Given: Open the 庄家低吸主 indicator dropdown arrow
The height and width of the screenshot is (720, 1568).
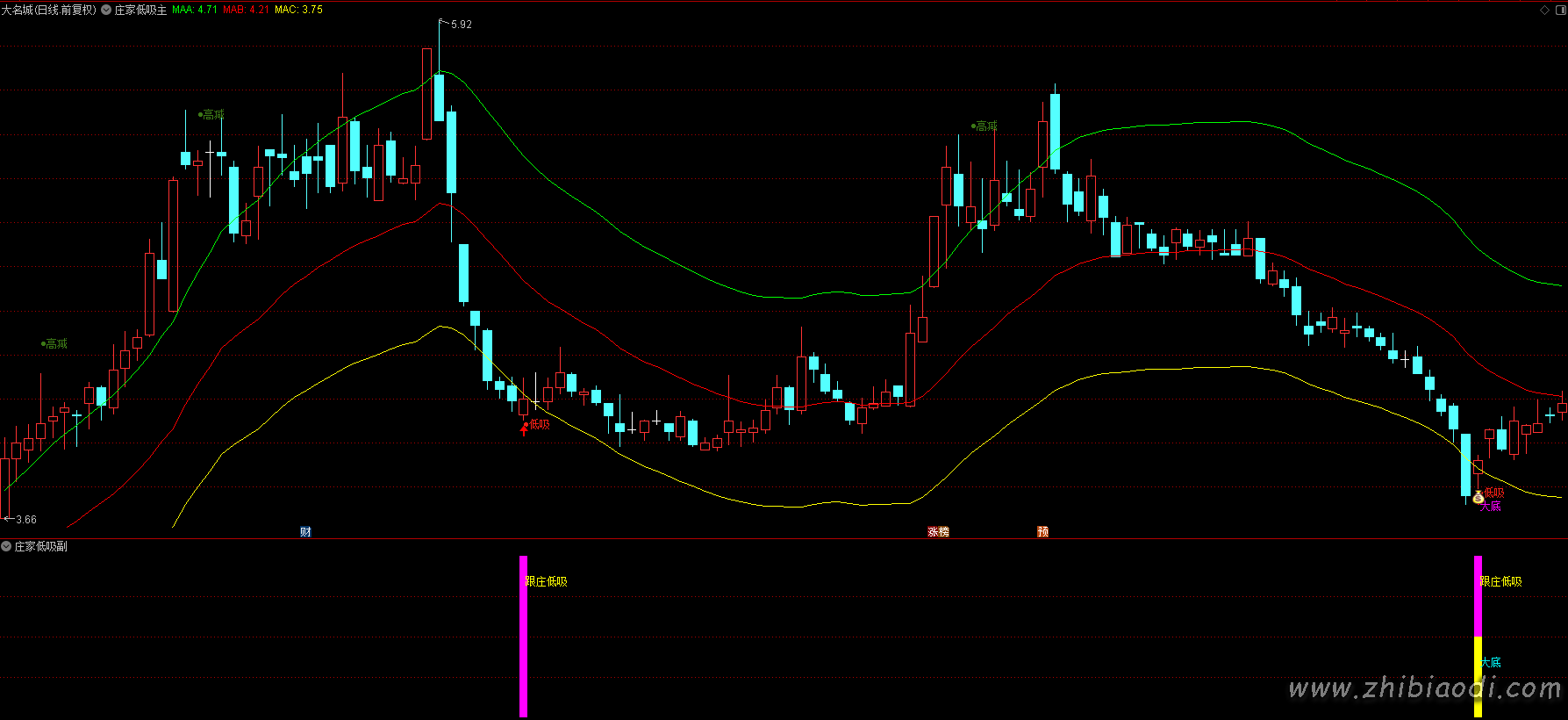Looking at the screenshot, I should (106, 10).
